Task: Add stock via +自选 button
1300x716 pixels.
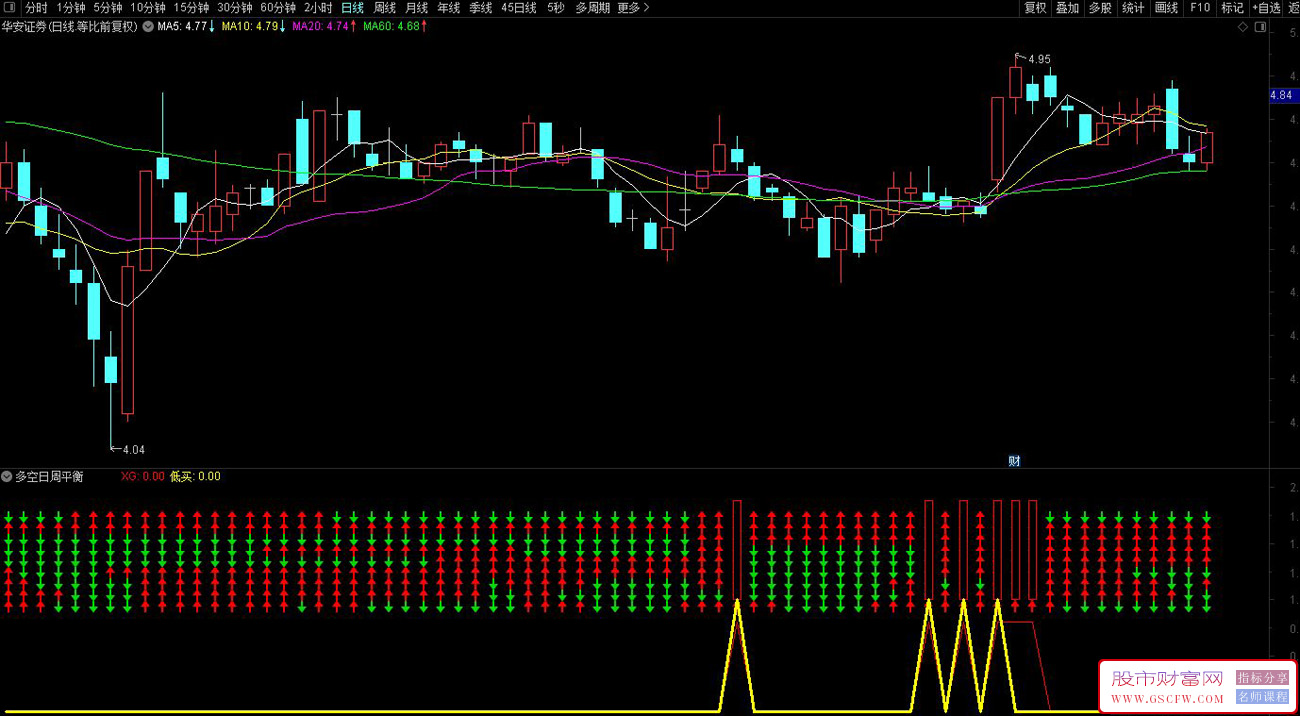Action: tap(1266, 8)
